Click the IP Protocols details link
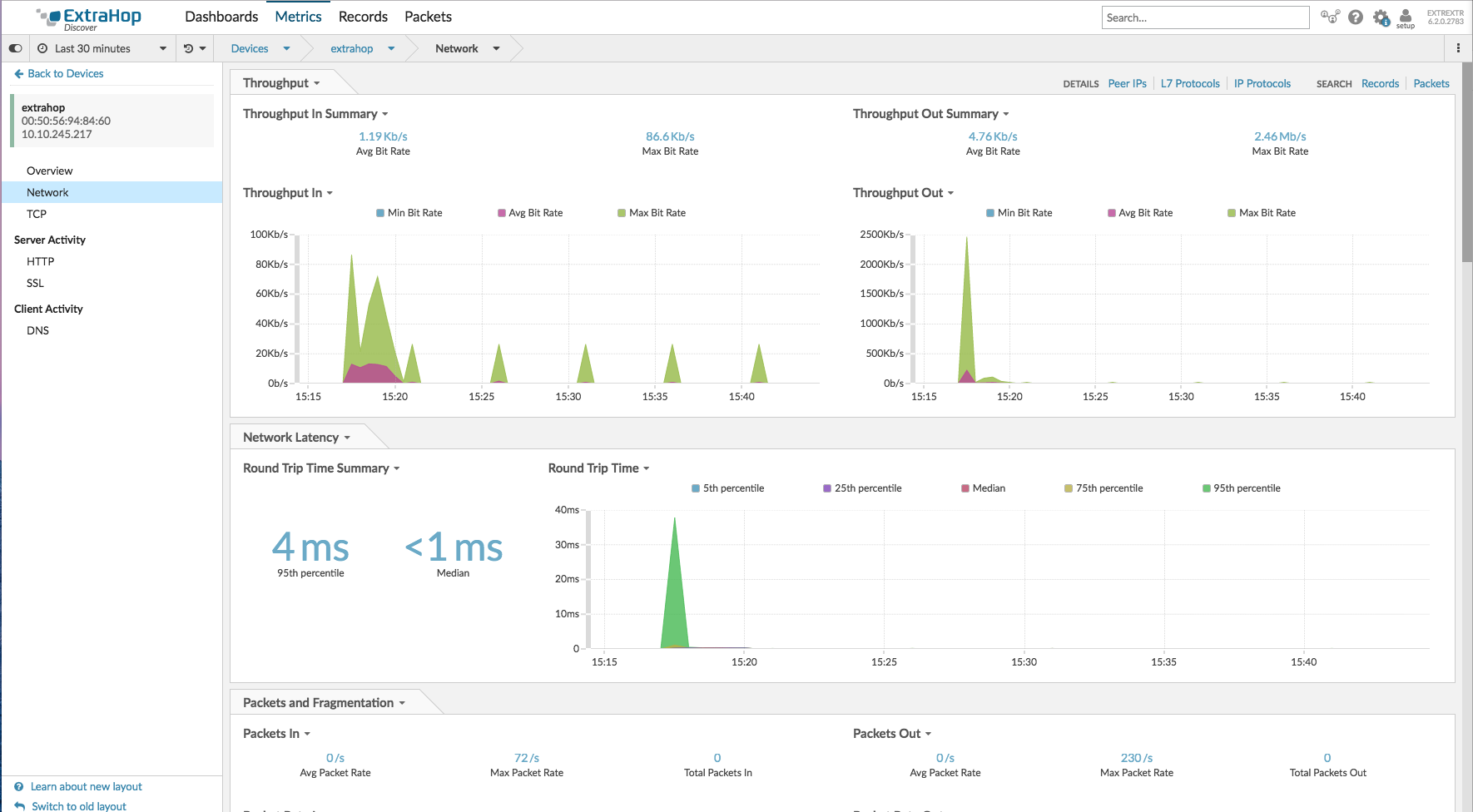Viewport: 1473px width, 812px height. 1262,84
